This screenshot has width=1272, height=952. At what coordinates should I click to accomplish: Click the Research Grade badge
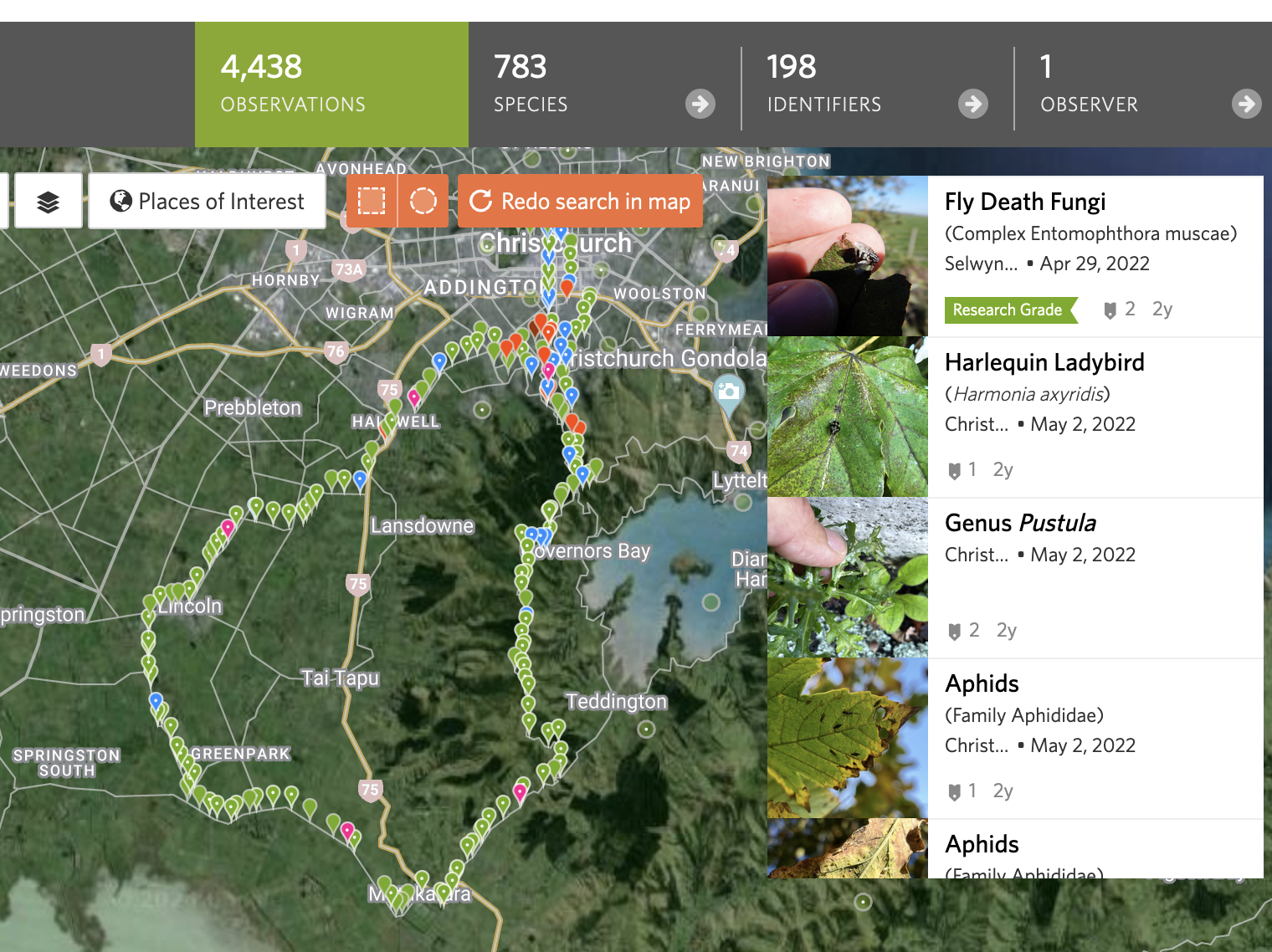point(1010,310)
